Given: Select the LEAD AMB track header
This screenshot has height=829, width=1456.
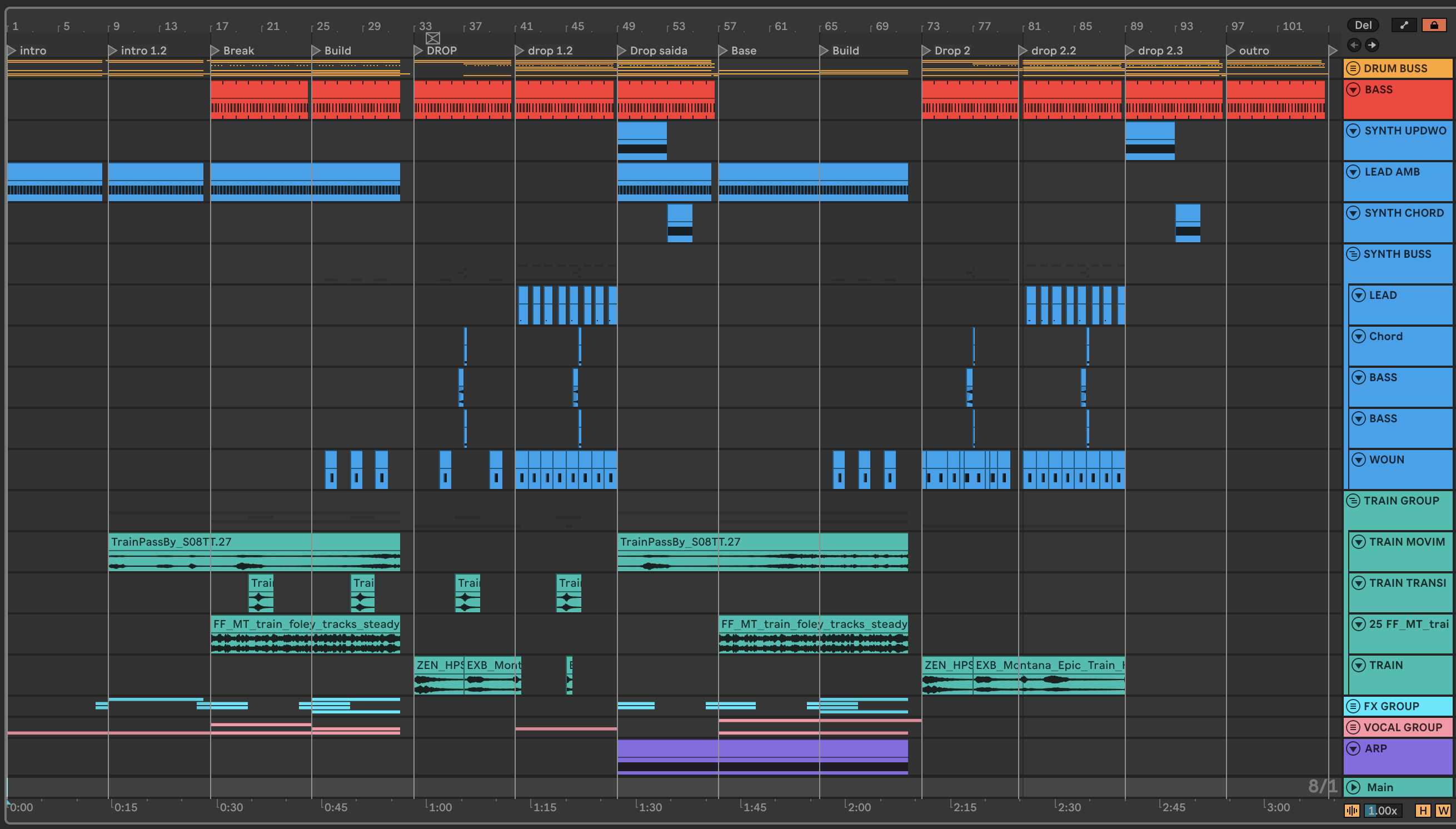Looking at the screenshot, I should 1398,181.
